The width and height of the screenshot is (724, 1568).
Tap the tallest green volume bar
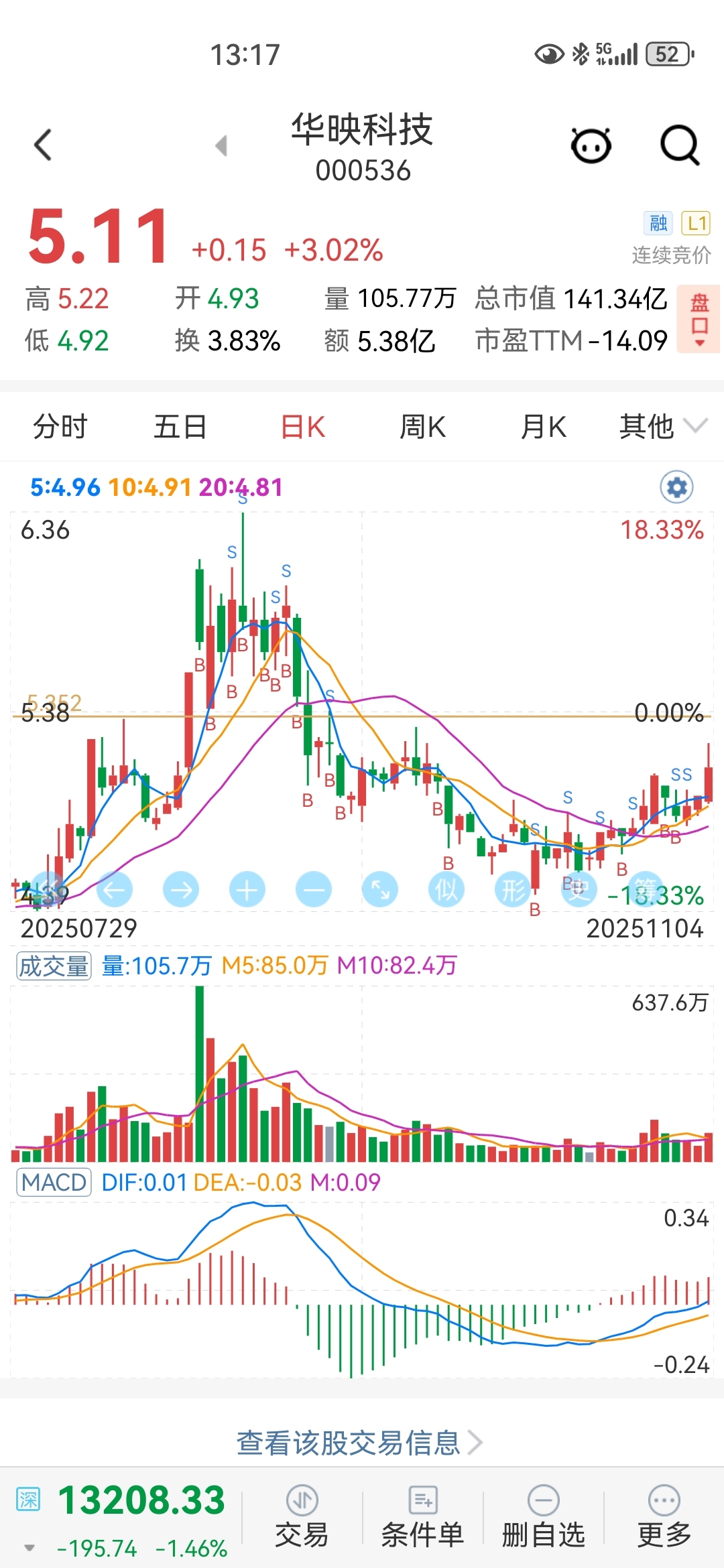(200, 1073)
